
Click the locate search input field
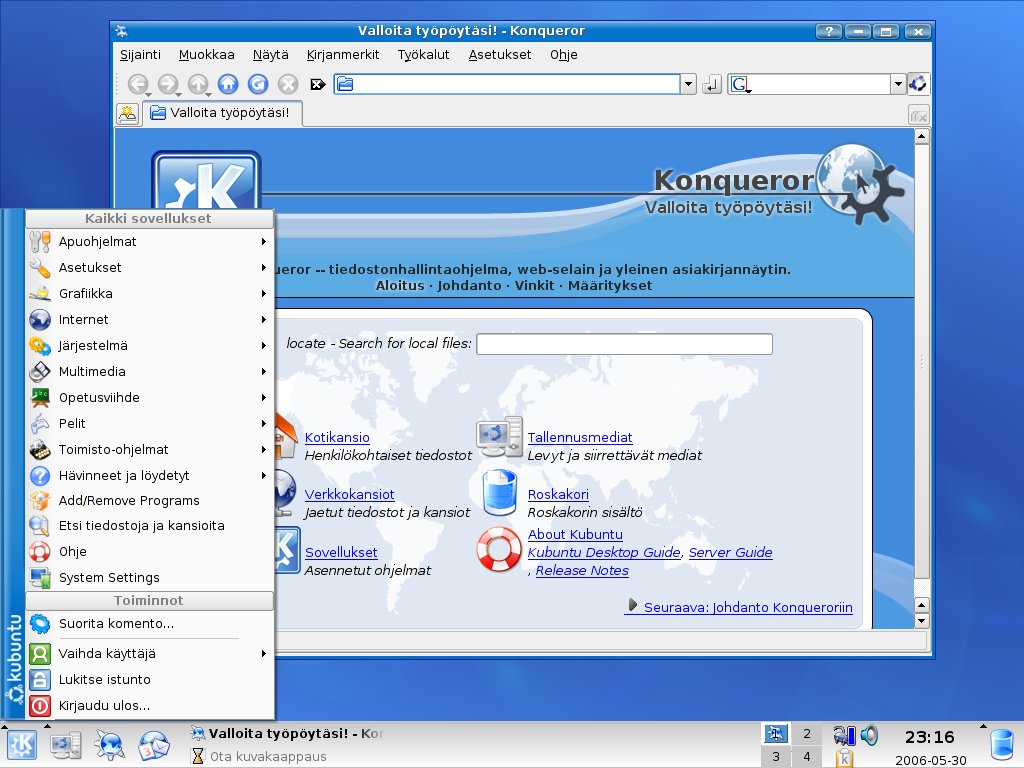coord(624,344)
